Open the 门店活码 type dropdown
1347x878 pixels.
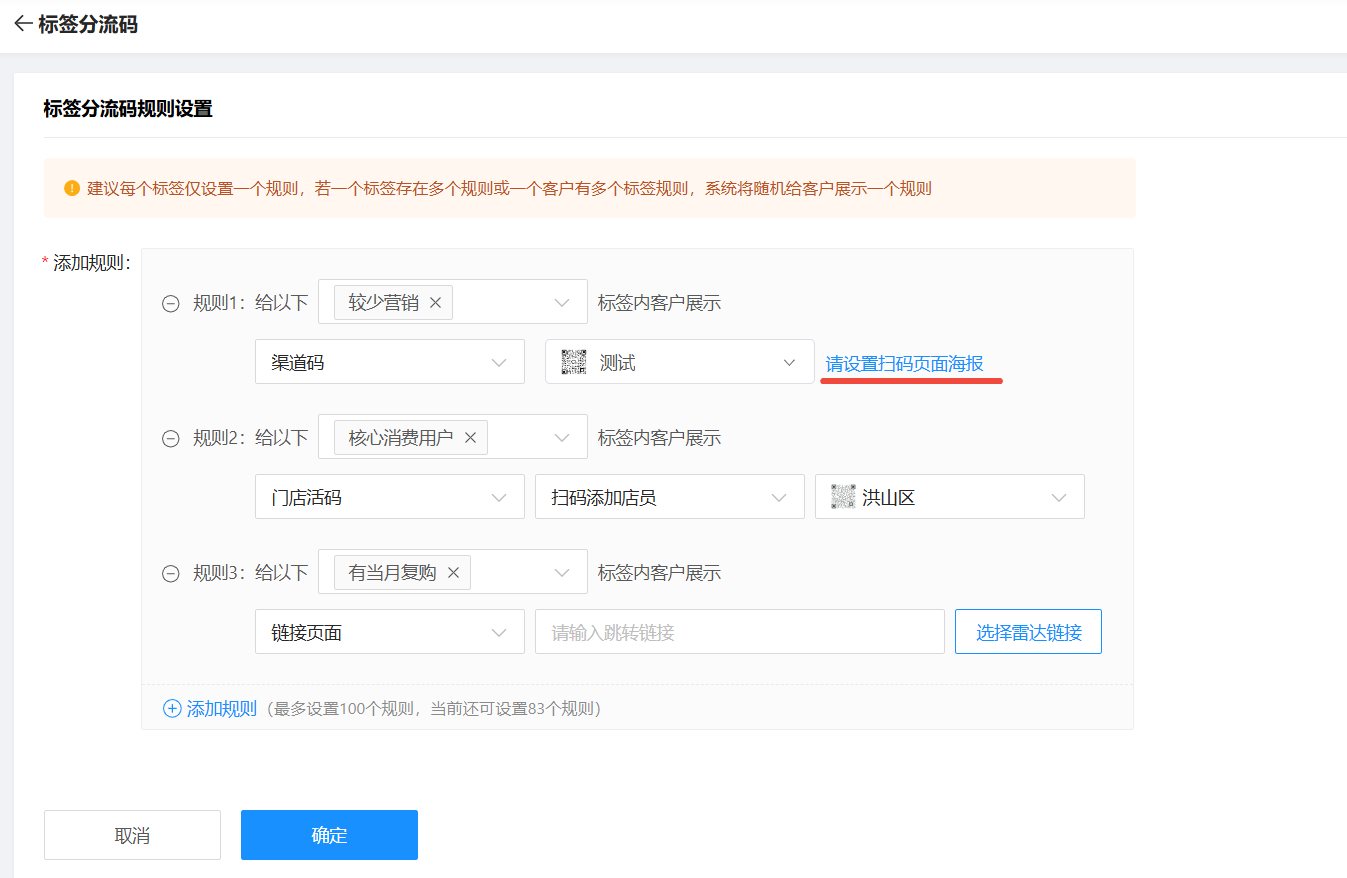pos(390,497)
